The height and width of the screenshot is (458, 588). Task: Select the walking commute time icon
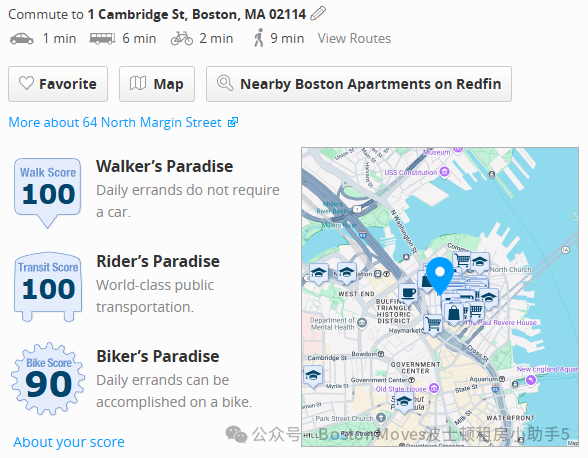[x=258, y=38]
